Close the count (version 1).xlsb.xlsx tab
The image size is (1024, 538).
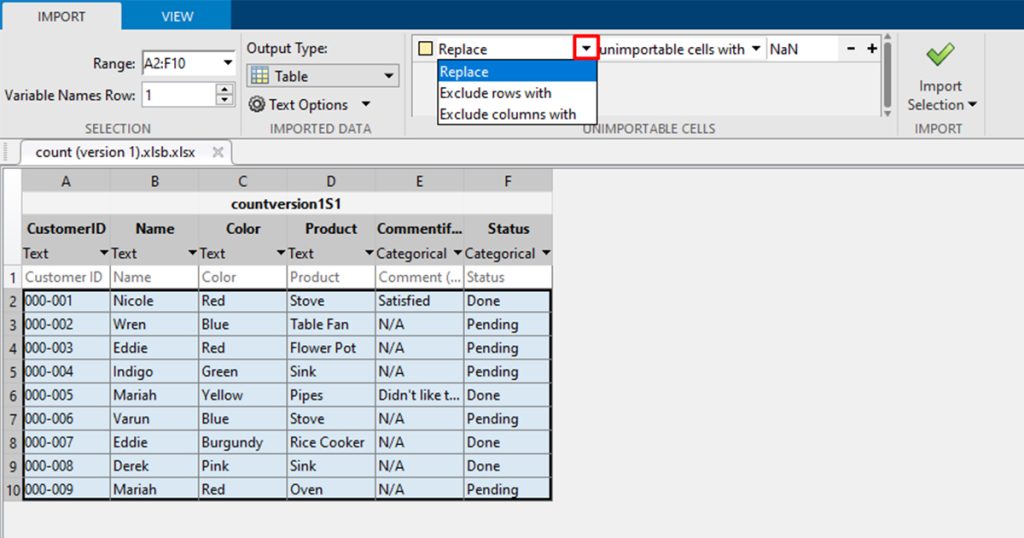(217, 152)
